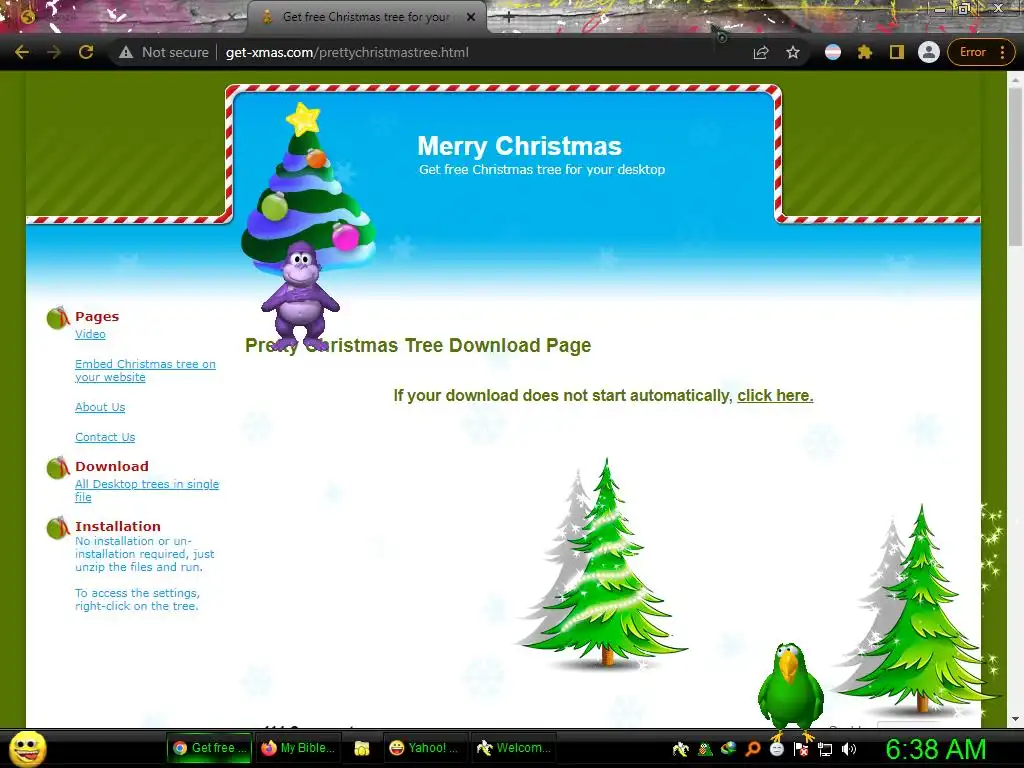Click the Error update button
Screen dimensions: 1024x768
[972, 52]
